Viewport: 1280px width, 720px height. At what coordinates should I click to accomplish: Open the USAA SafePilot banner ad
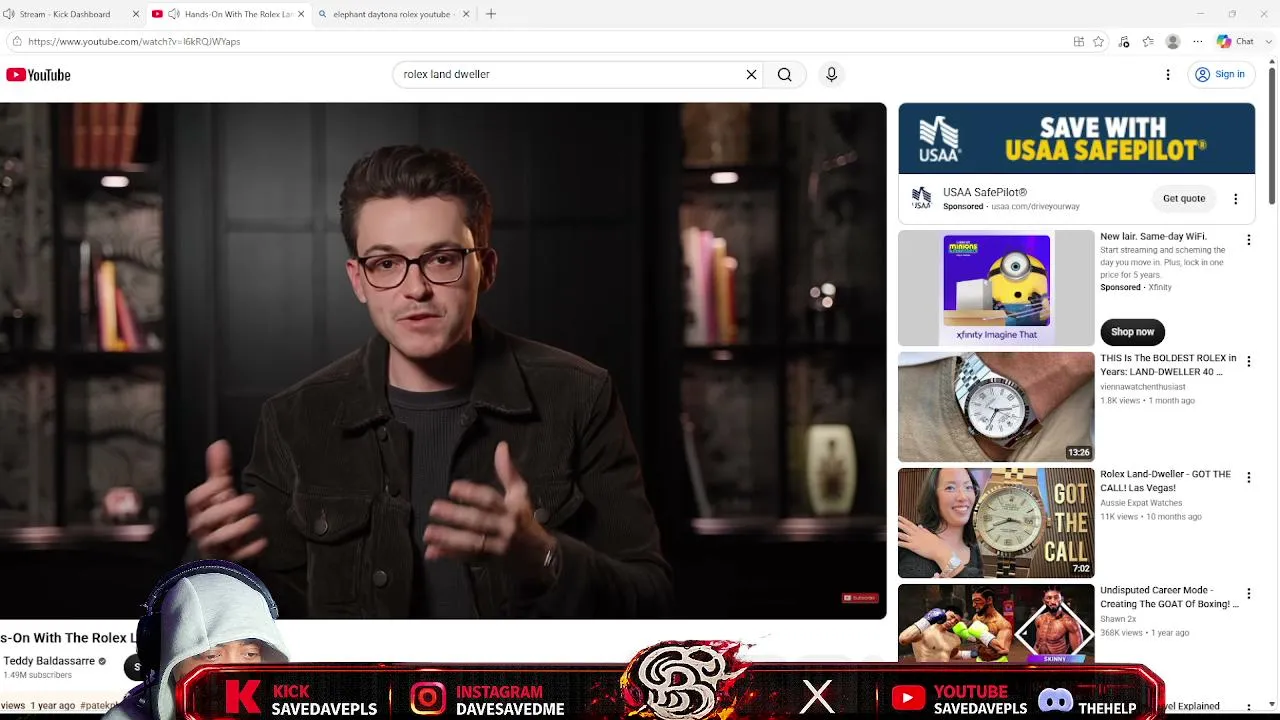click(x=1076, y=139)
